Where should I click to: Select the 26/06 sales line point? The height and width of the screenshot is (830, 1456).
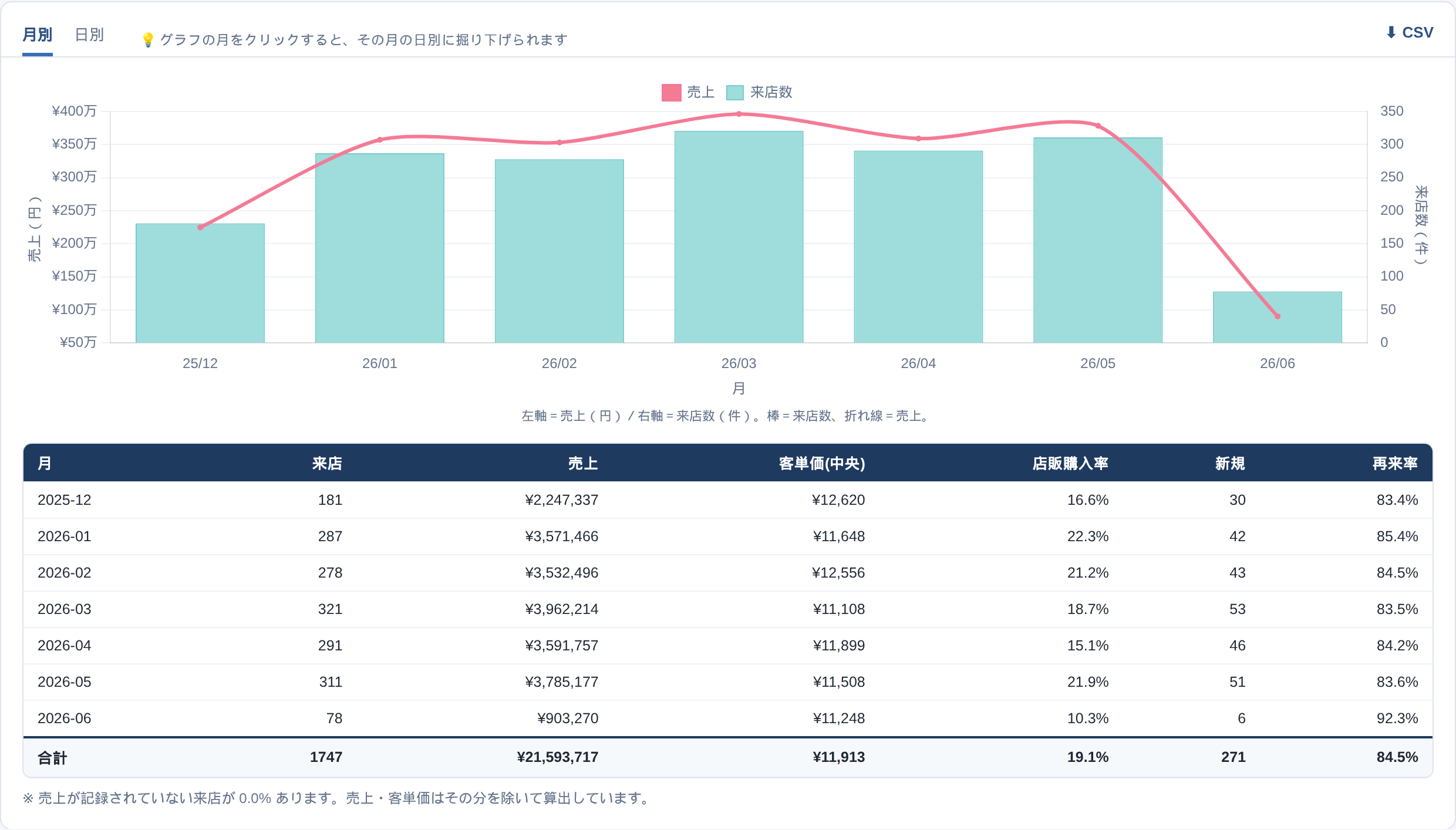(x=1278, y=316)
